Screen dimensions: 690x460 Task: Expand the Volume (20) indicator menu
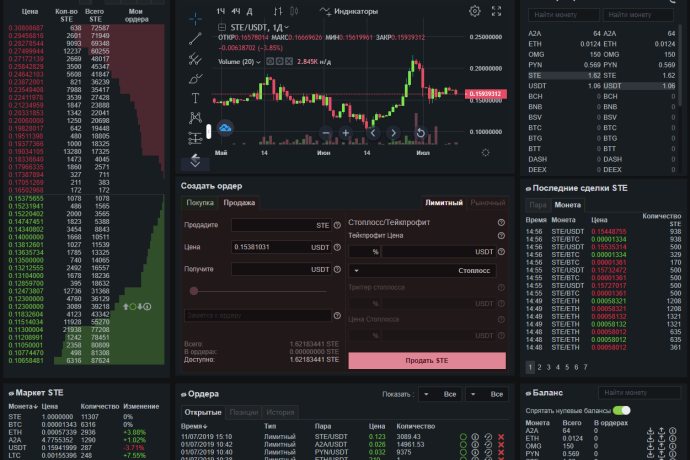pos(258,62)
